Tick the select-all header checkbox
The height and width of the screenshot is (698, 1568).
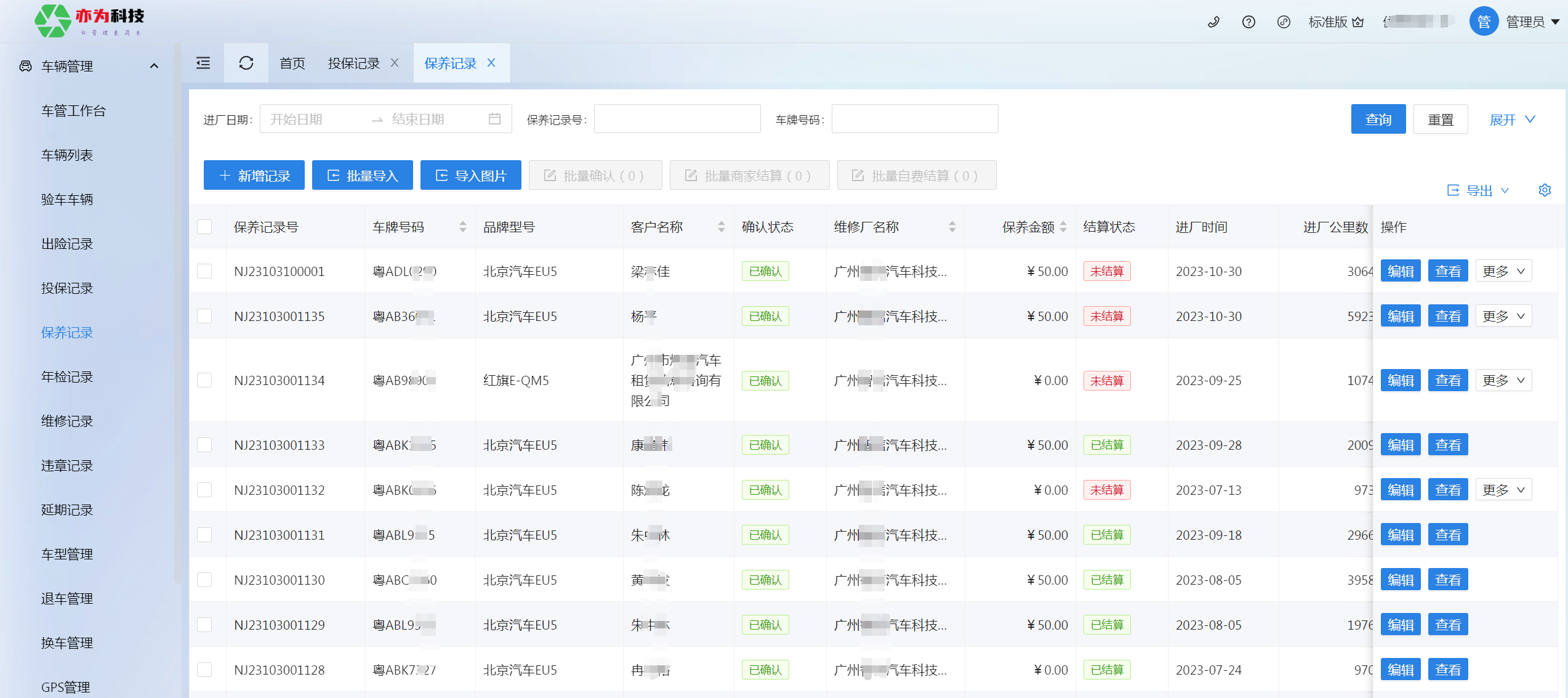[x=204, y=227]
